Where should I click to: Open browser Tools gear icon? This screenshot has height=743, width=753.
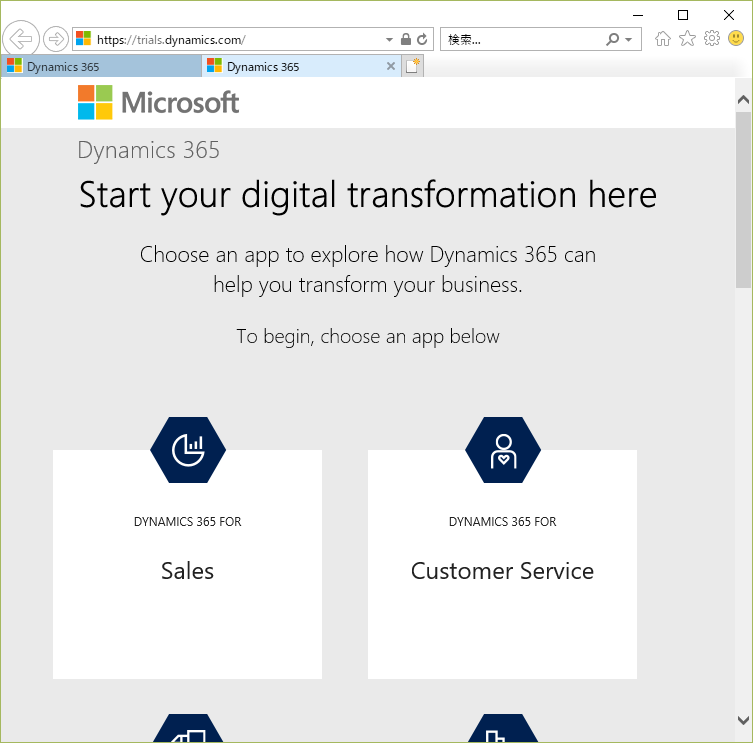712,38
